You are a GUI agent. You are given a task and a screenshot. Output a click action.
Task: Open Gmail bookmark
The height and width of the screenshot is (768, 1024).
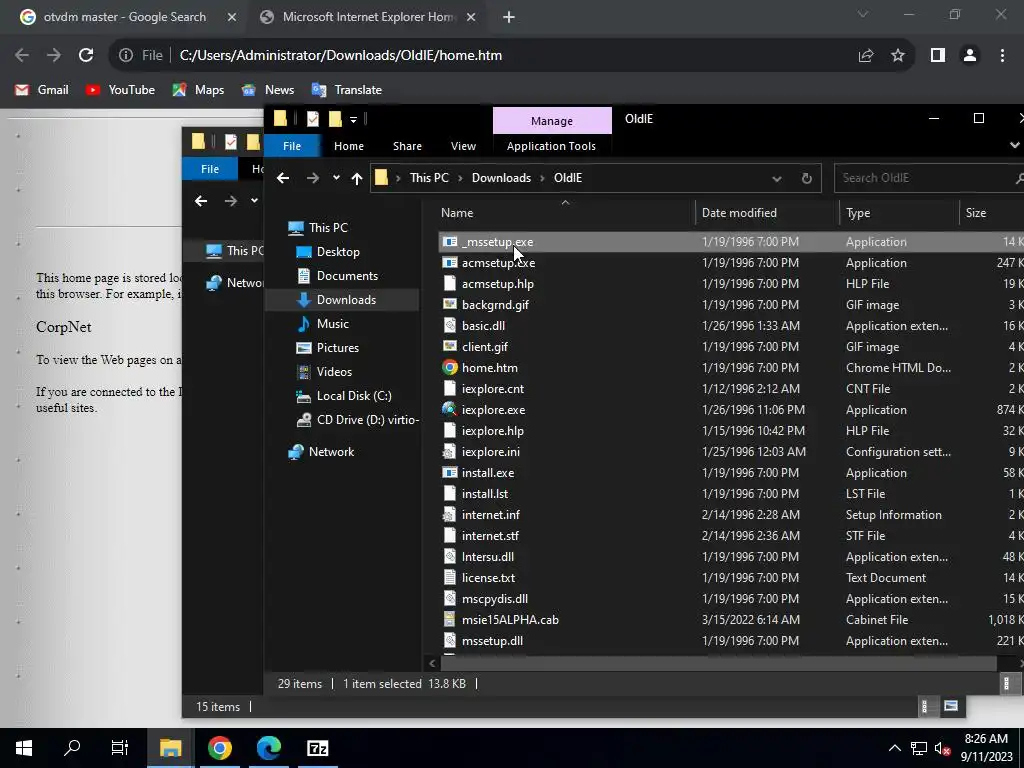pyautogui.click(x=42, y=90)
